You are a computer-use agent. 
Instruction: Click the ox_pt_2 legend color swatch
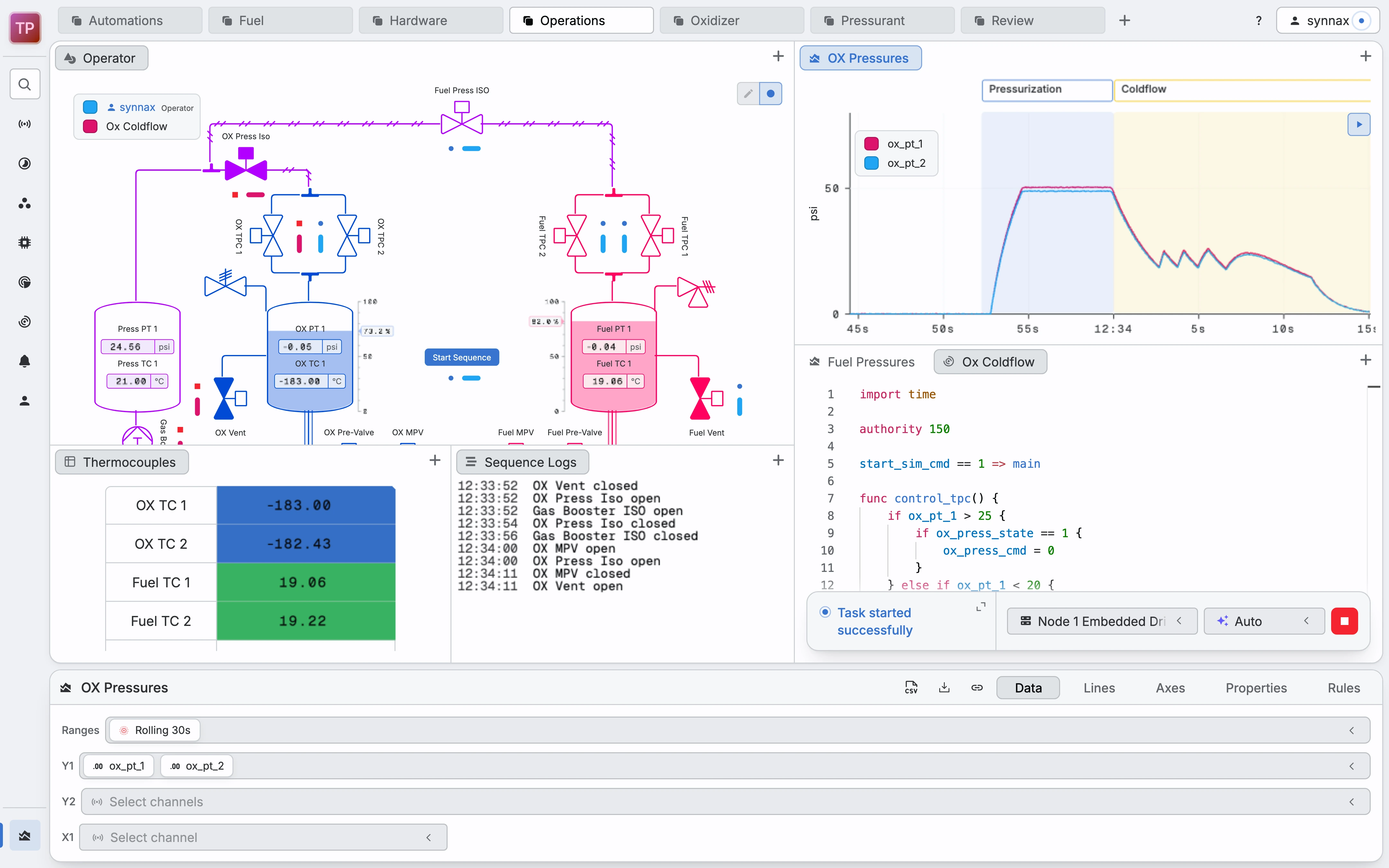click(x=871, y=163)
